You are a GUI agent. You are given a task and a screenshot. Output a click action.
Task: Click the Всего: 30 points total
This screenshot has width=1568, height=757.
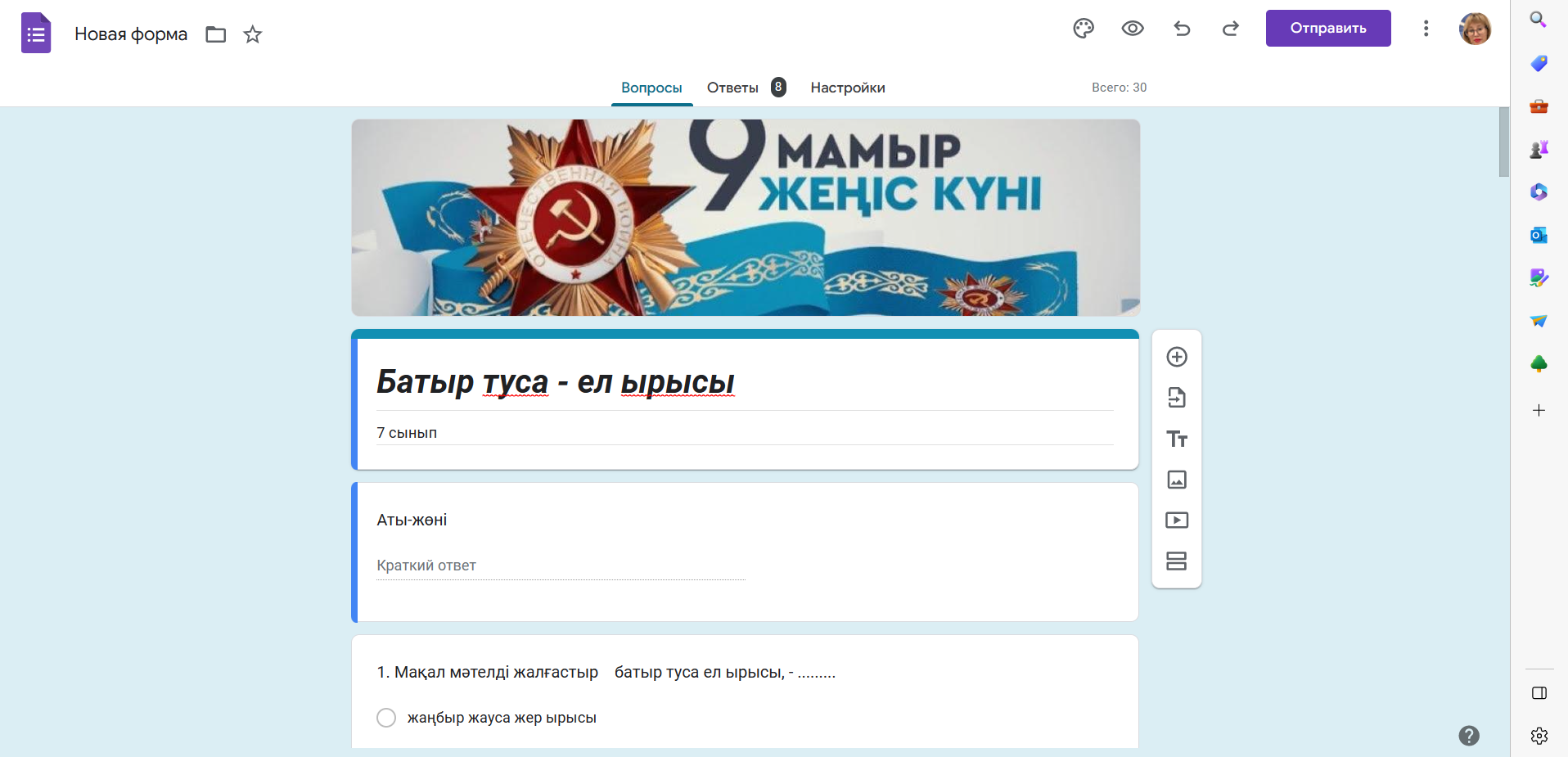pyautogui.click(x=1119, y=88)
